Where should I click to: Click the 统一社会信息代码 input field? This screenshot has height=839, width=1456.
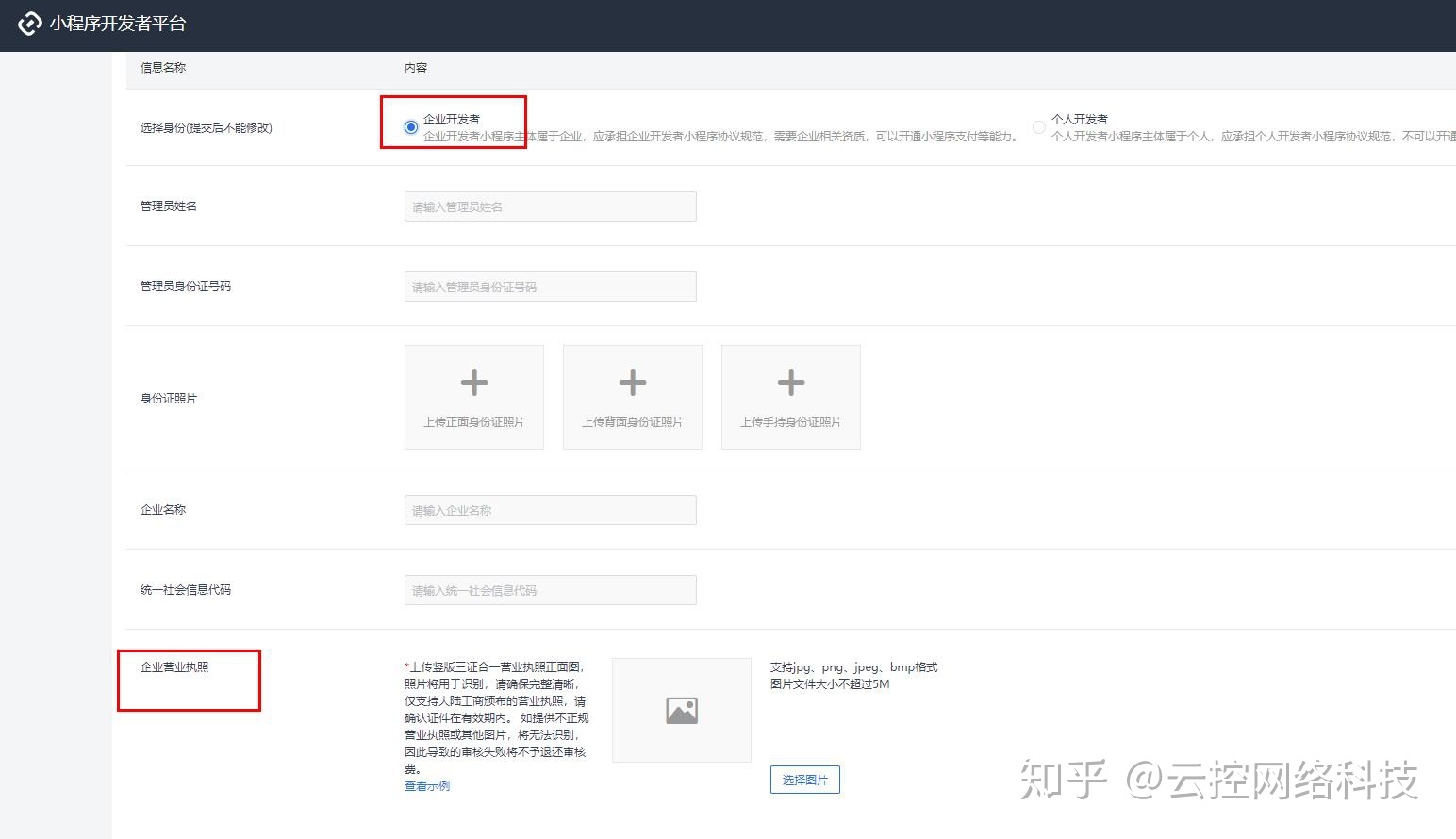(550, 590)
